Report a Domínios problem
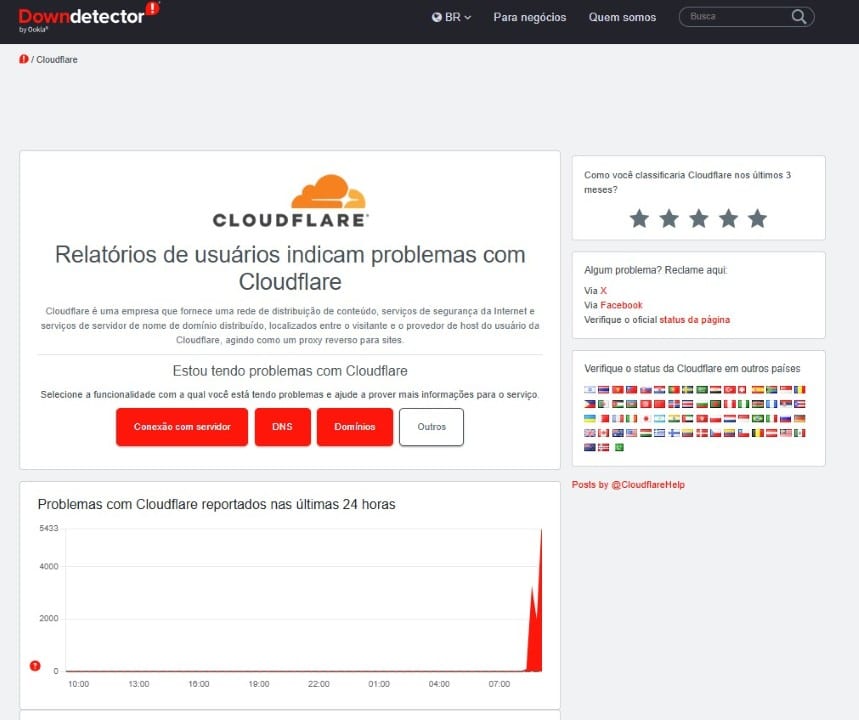Screen dimensions: 859x720 (355, 426)
